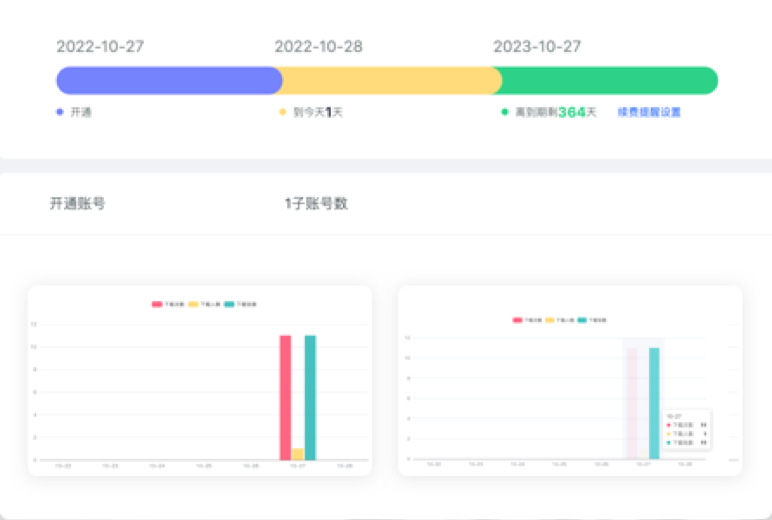Image resolution: width=772 pixels, height=520 pixels.
Task: Select the 2022-10-28 date text
Action: pos(319,46)
